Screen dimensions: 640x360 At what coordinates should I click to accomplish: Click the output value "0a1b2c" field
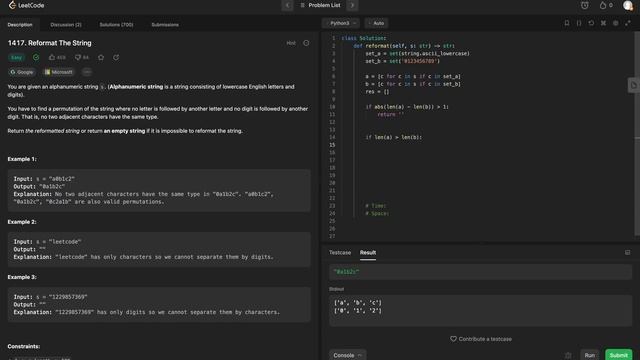coord(480,272)
